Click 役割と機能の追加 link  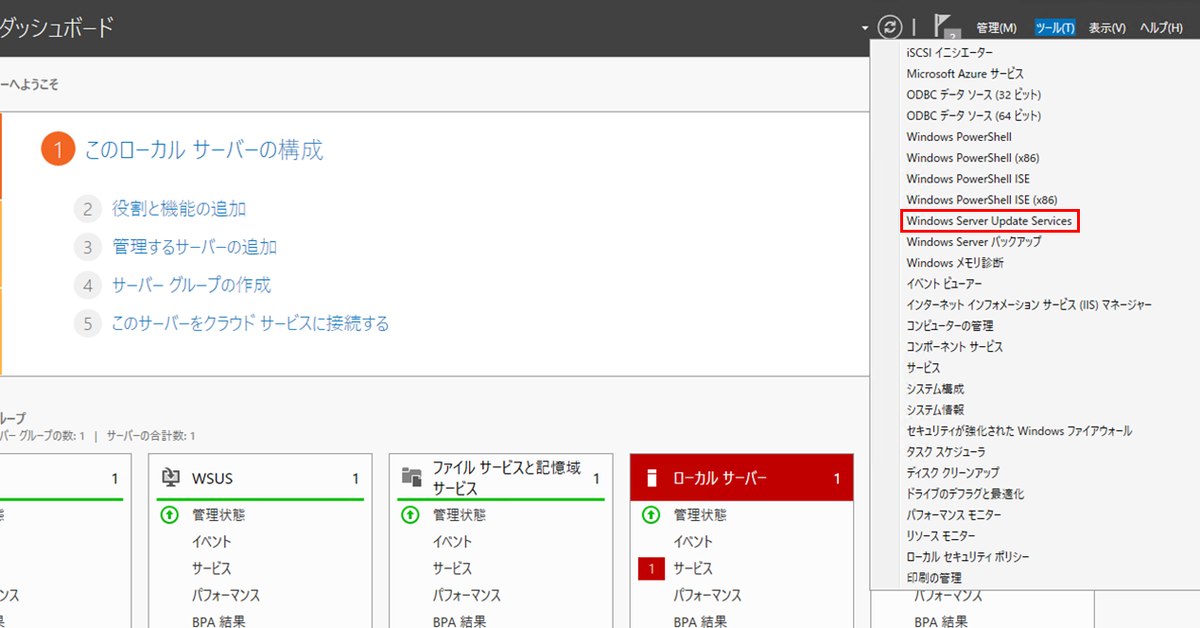[x=179, y=209]
